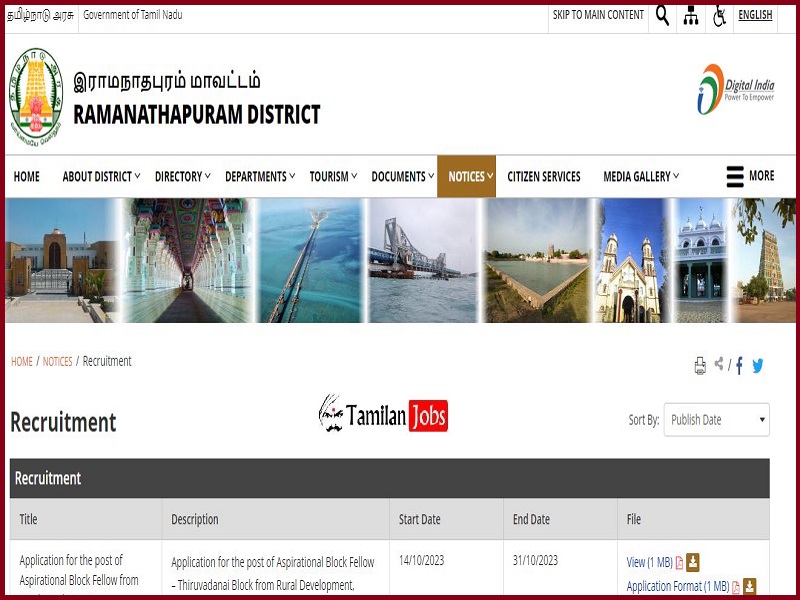Click the share icon beside printer
The image size is (800, 600).
pos(719,364)
